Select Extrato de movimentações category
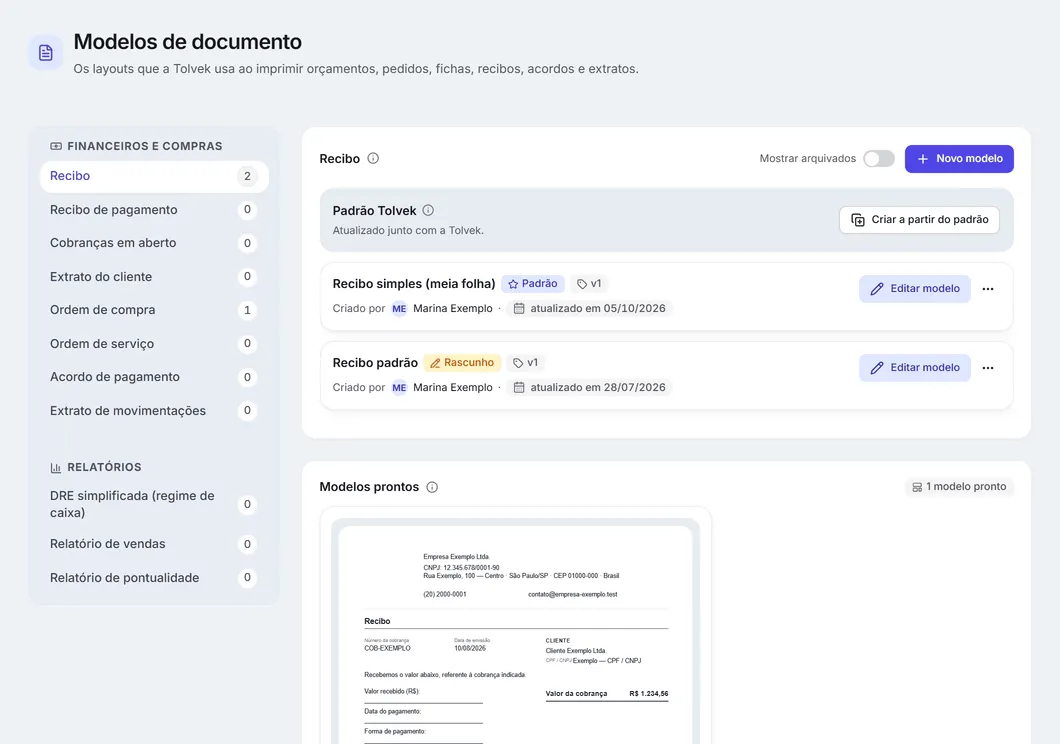Viewport: 1060px width, 744px height. coord(154,411)
